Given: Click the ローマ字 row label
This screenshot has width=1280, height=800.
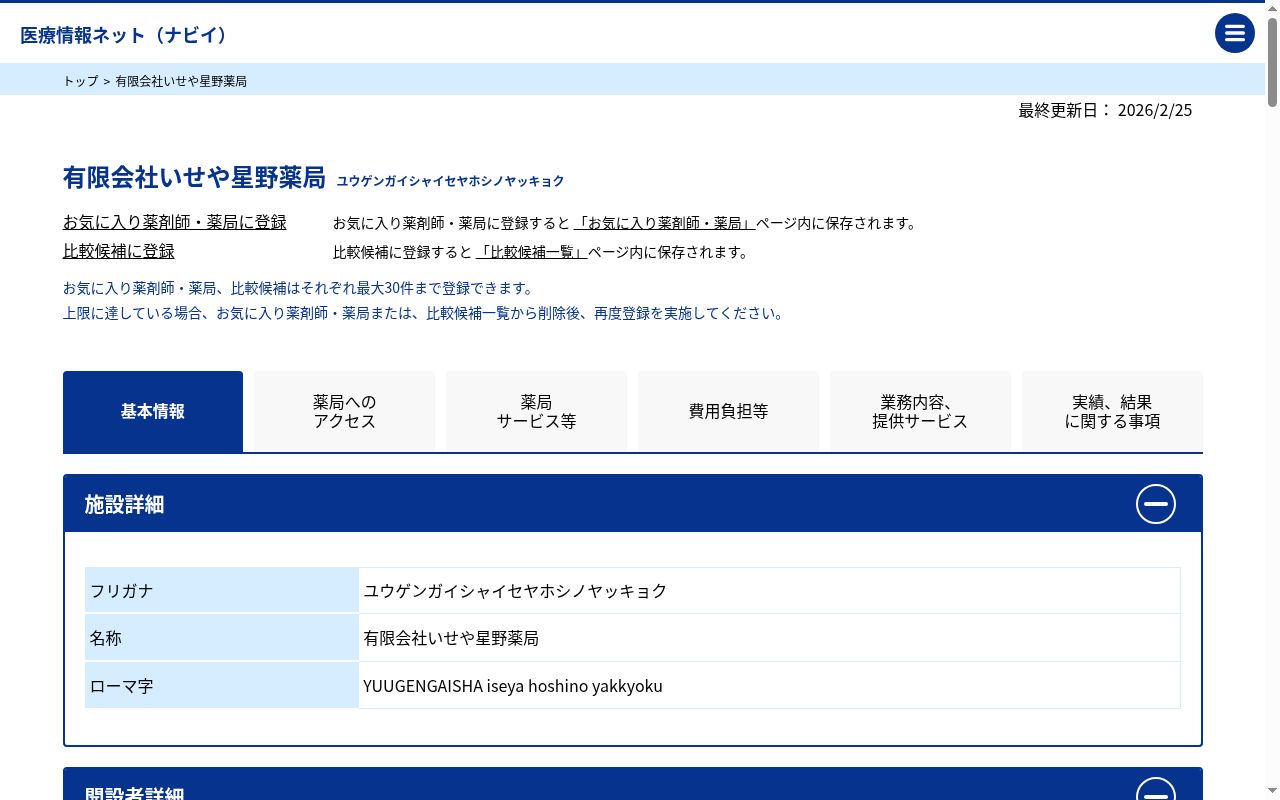Looking at the screenshot, I should [x=222, y=686].
